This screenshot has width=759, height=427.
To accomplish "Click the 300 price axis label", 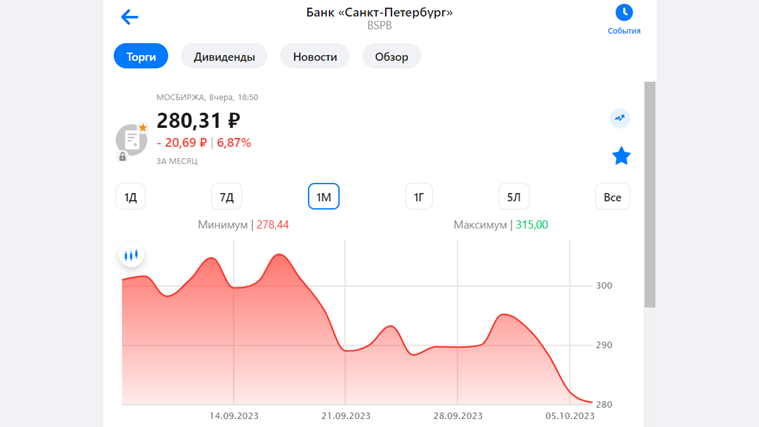I will coord(604,286).
